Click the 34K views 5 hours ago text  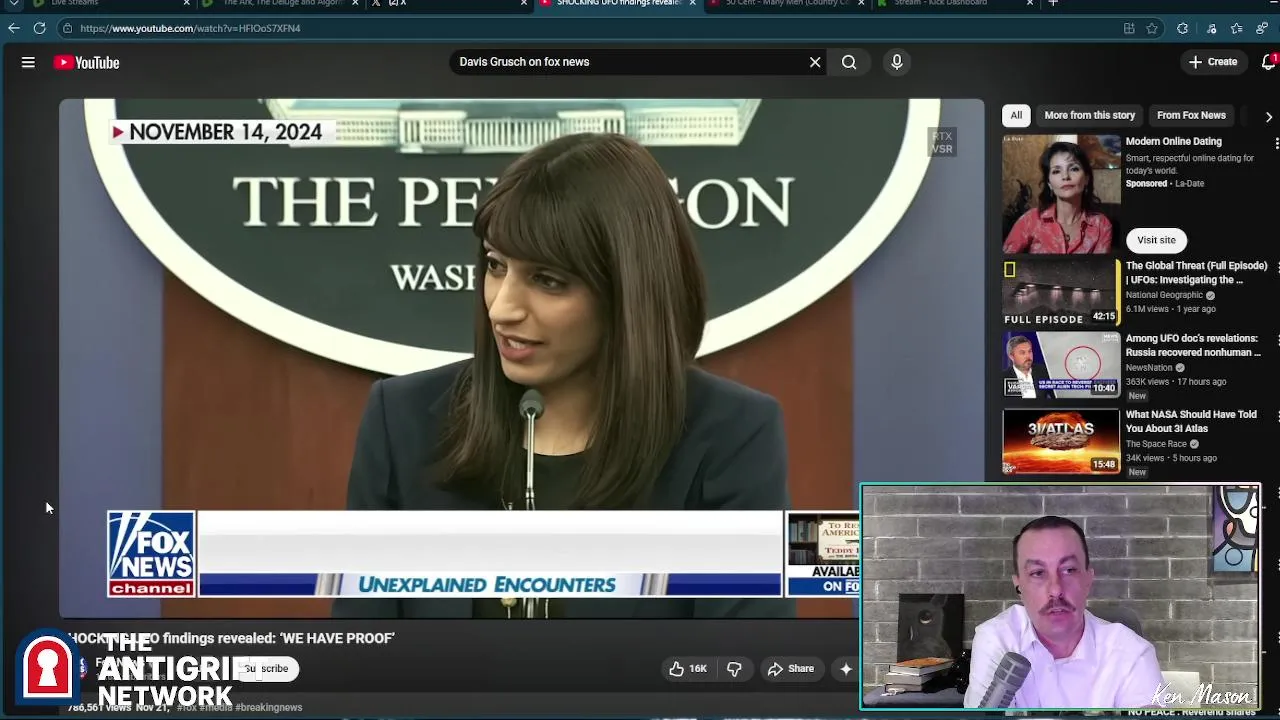pos(1171,458)
